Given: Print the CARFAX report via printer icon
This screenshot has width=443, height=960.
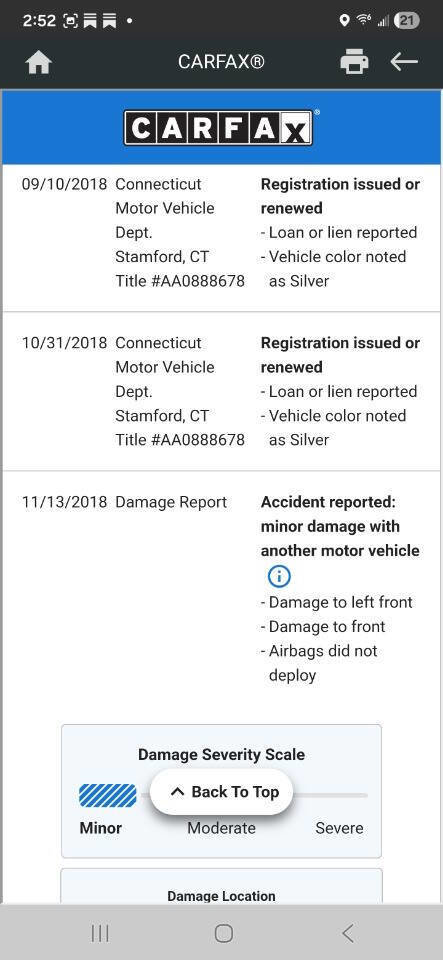Looking at the screenshot, I should click(x=354, y=62).
